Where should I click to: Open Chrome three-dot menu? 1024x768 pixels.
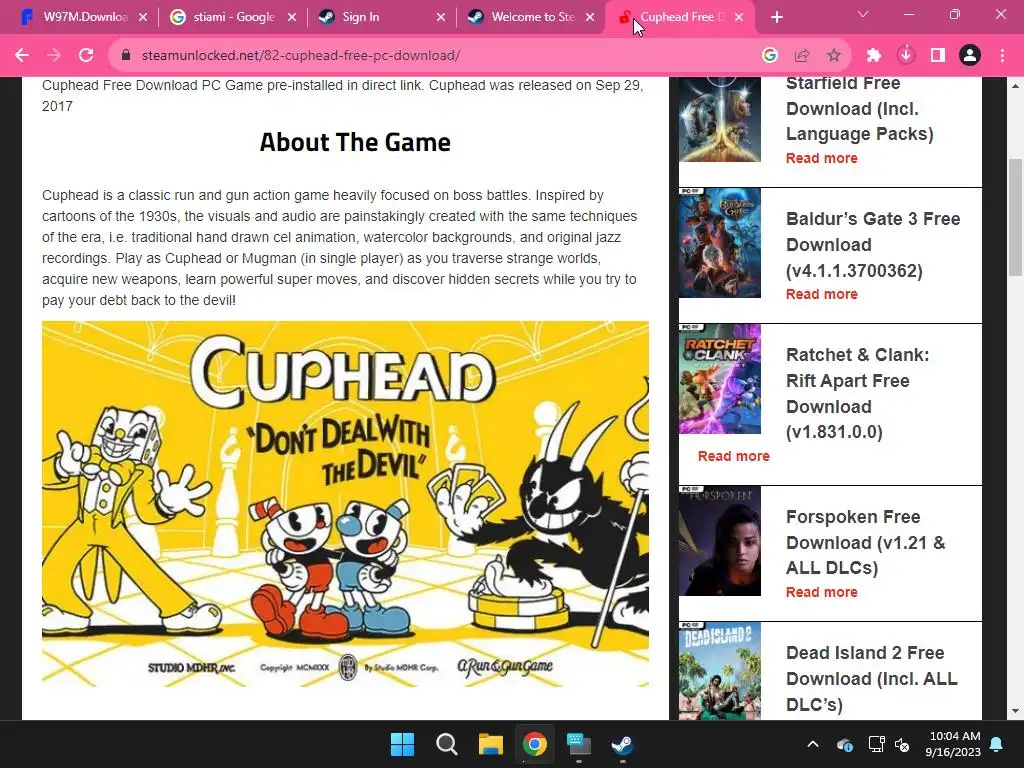(x=1002, y=56)
